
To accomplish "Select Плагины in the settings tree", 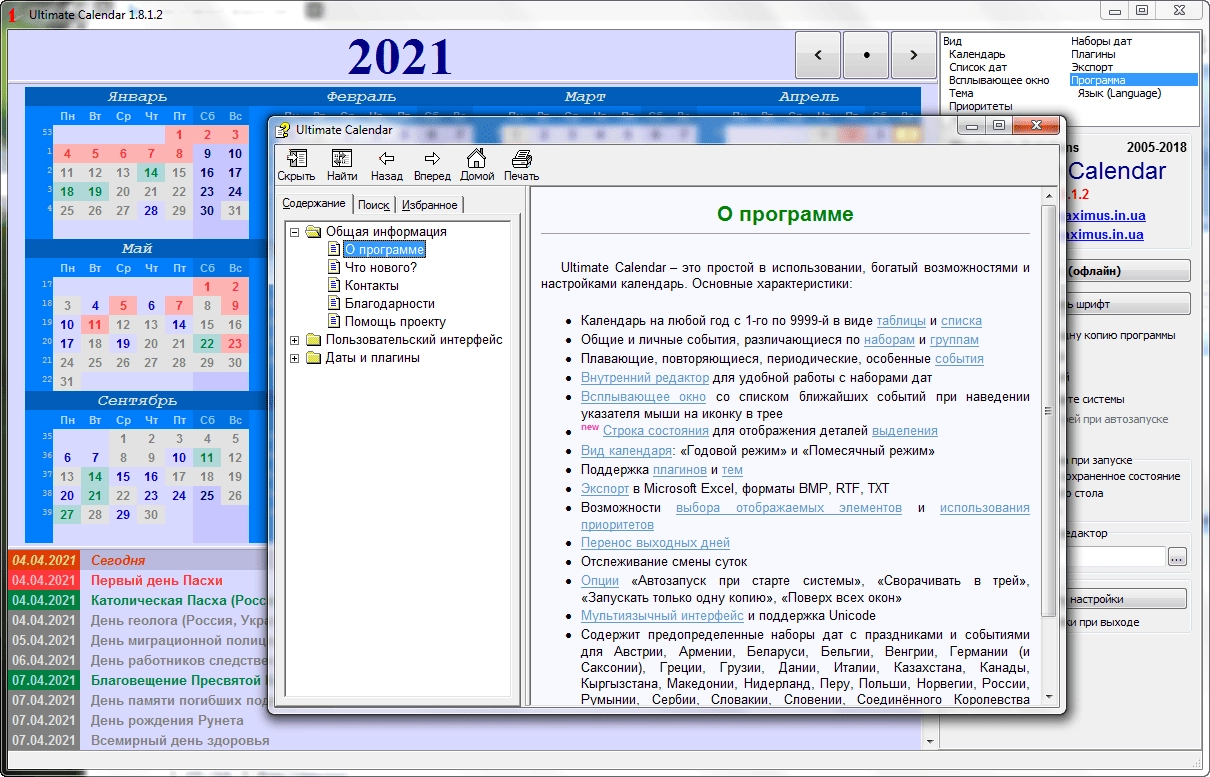I will pyautogui.click(x=1093, y=54).
